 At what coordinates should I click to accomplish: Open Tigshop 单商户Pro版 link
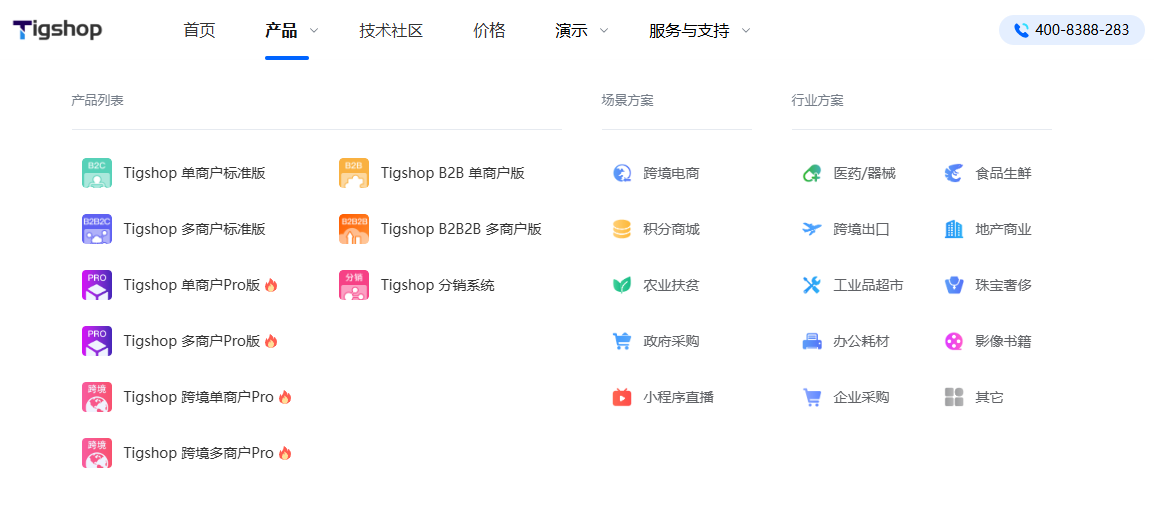[192, 285]
